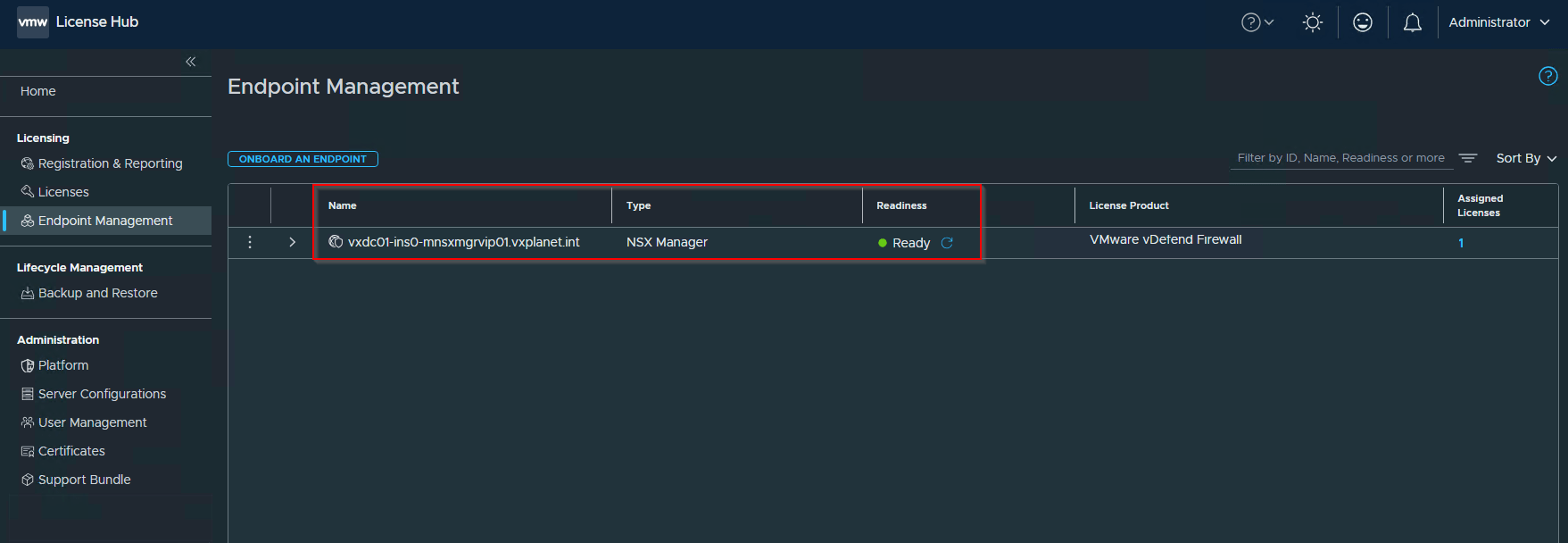
Task: Click the License Product column header
Action: tap(1129, 205)
